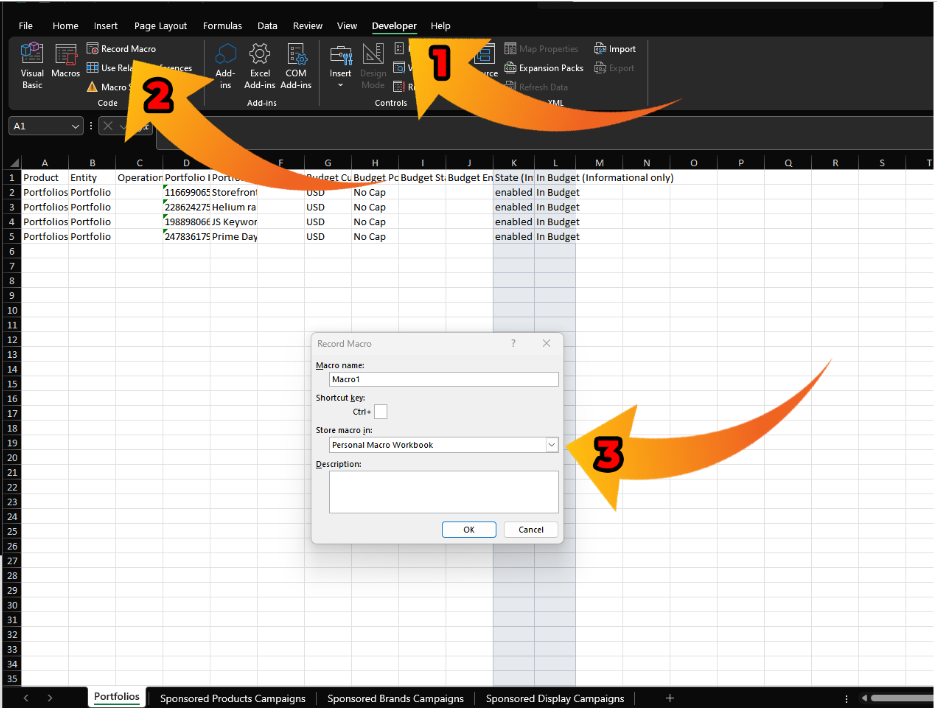Click the formula bar input area
The width and height of the screenshot is (937, 708).
click(544, 133)
